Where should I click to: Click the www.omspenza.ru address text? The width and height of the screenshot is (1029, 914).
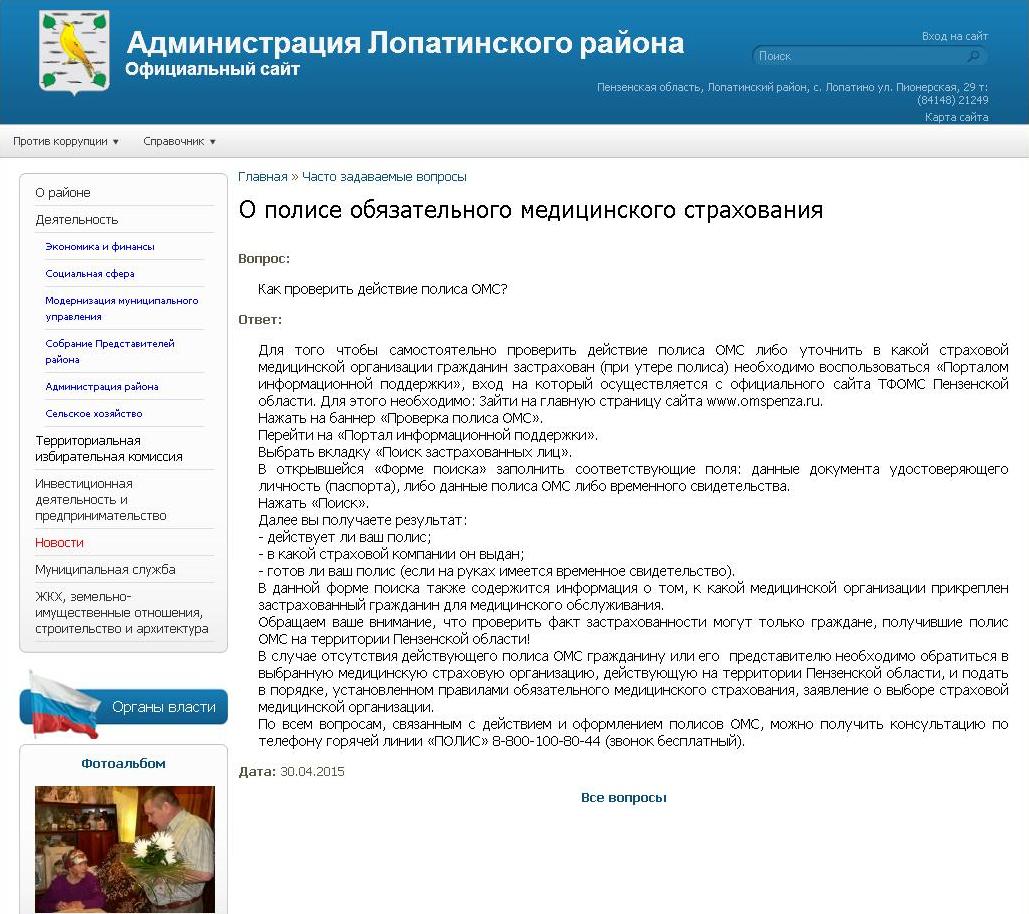(763, 401)
